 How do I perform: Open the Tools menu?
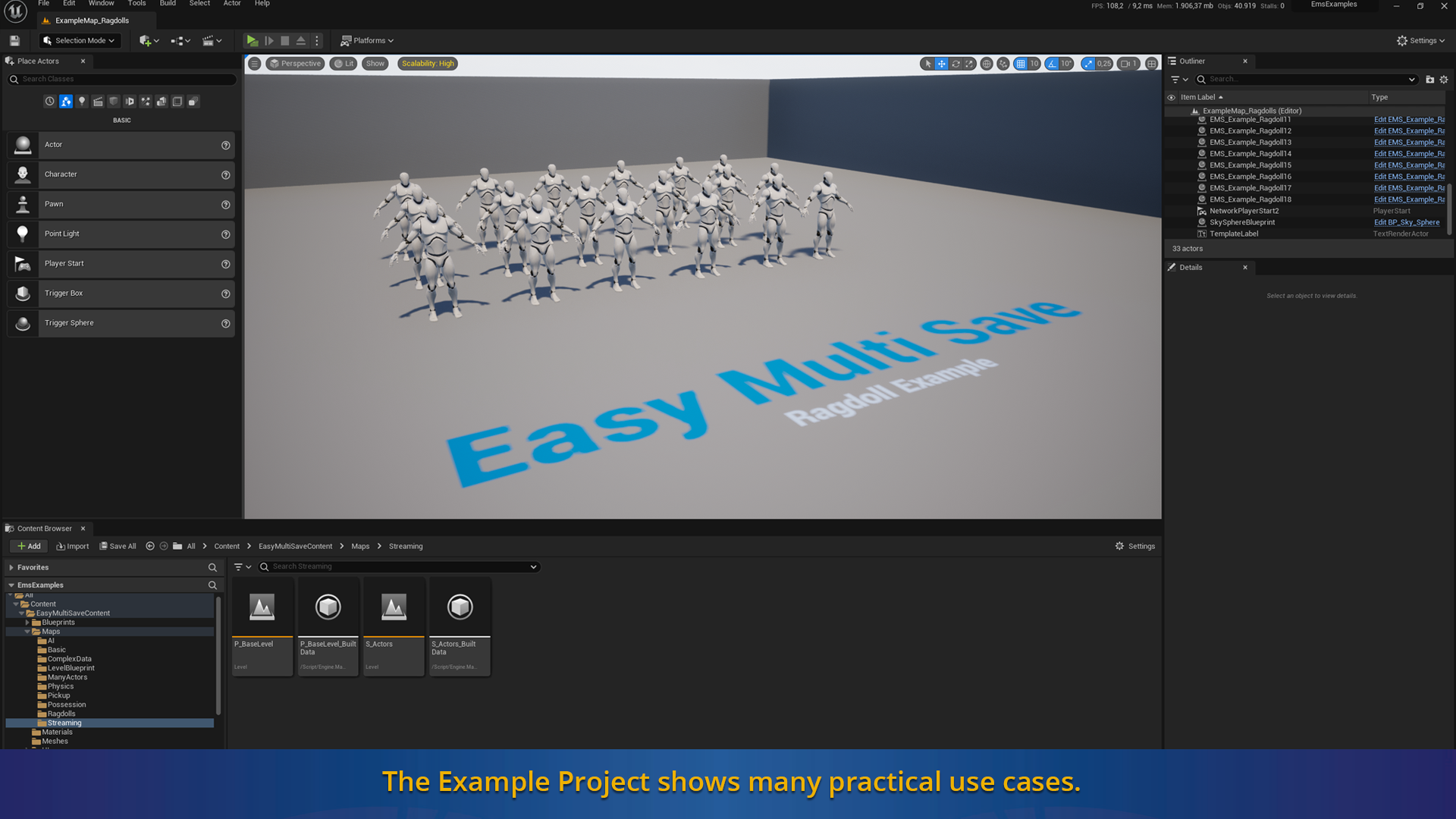[x=136, y=4]
